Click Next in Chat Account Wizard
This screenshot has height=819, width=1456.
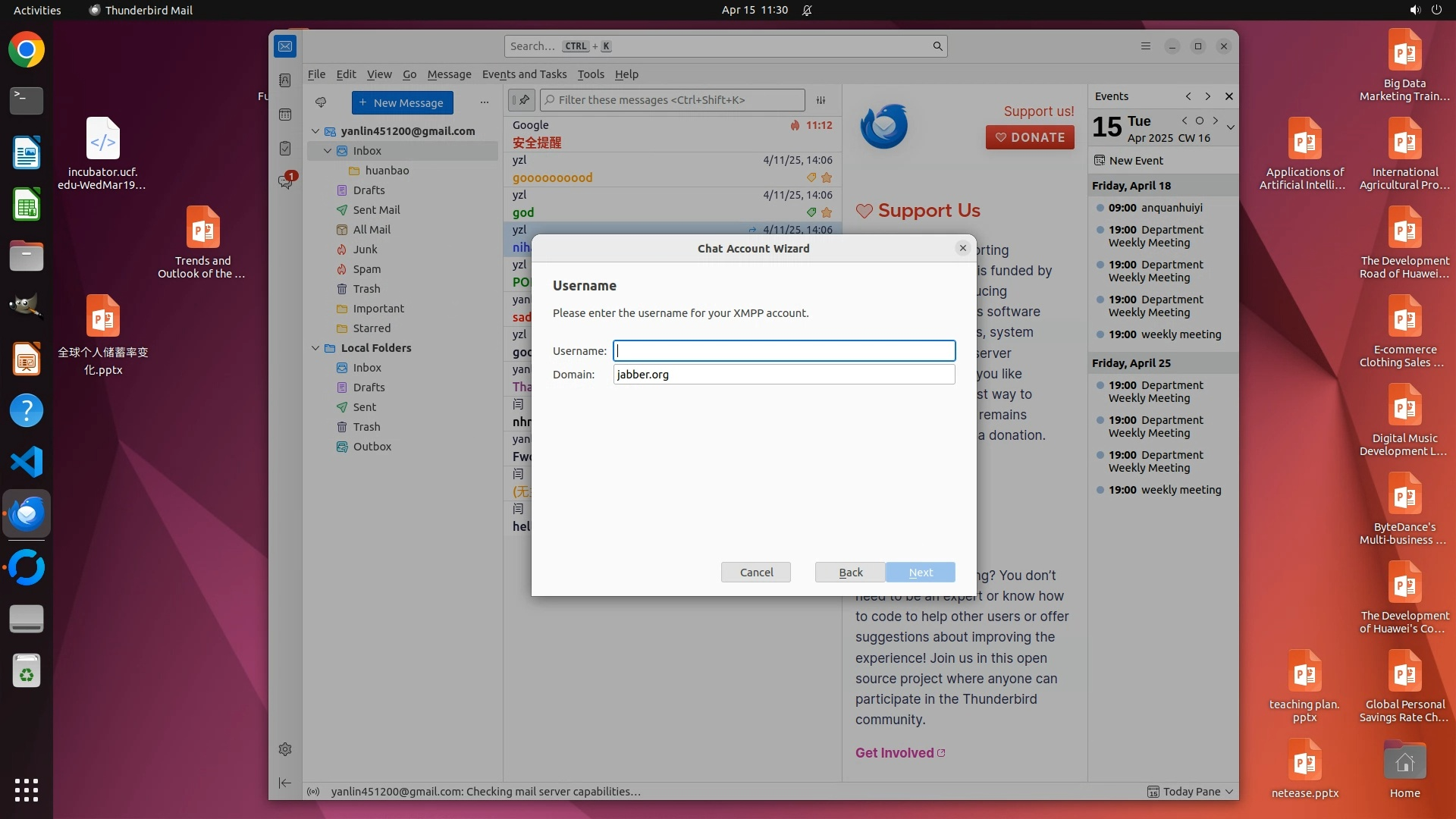(x=920, y=573)
